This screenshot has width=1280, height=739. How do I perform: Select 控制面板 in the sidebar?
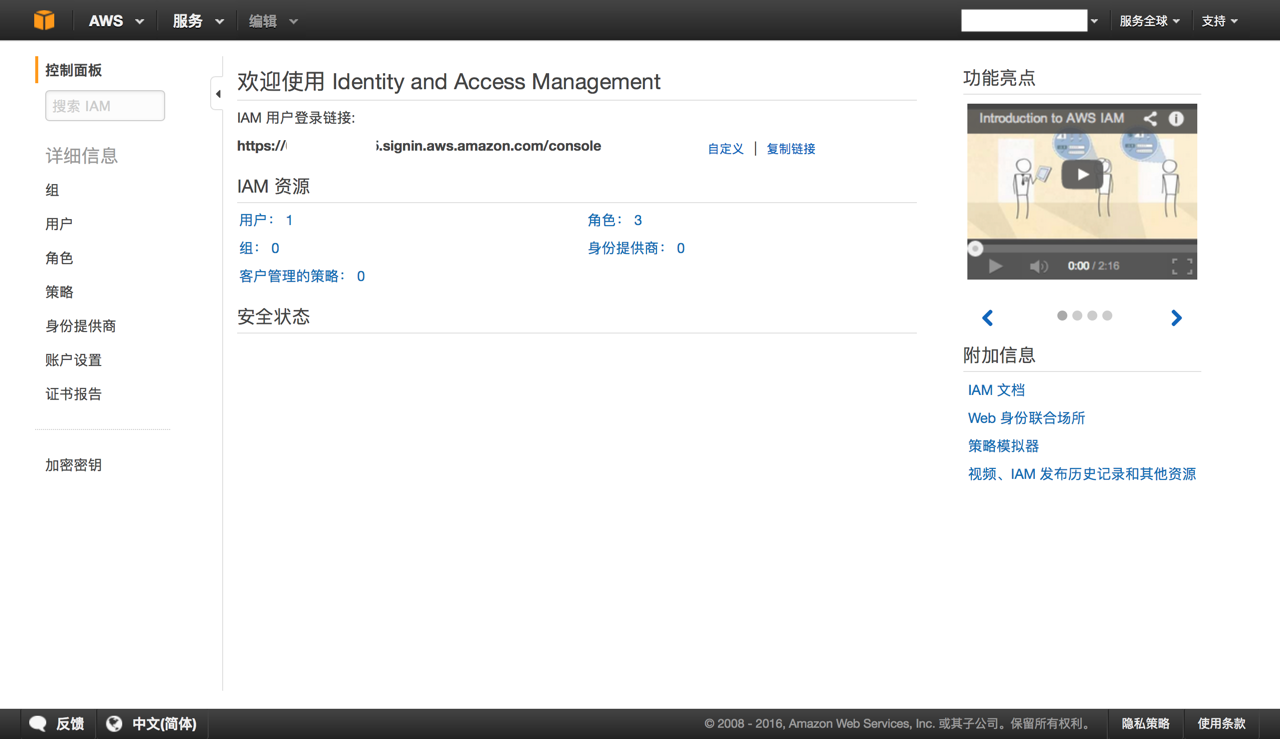[74, 70]
